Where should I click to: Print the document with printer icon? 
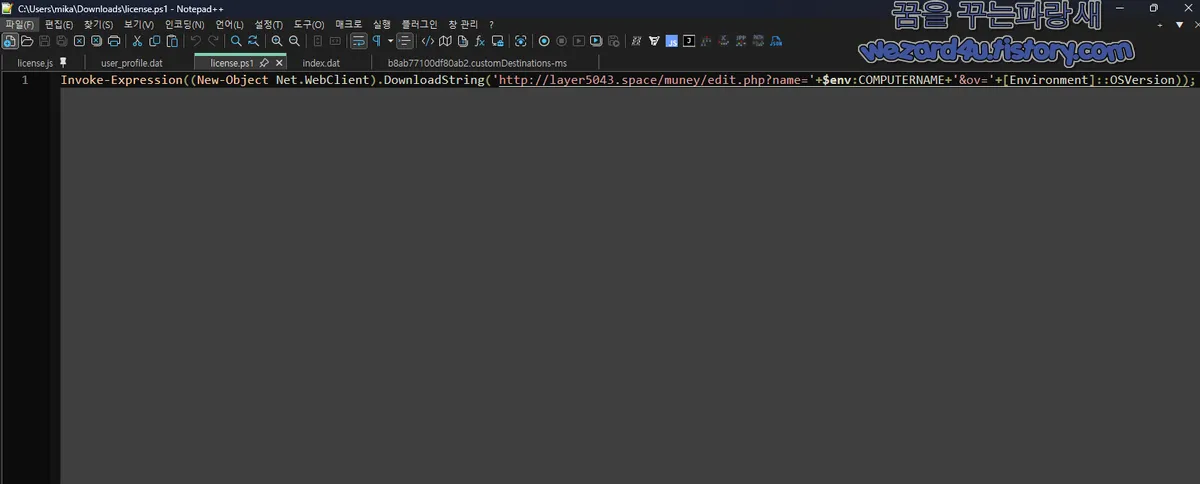114,41
